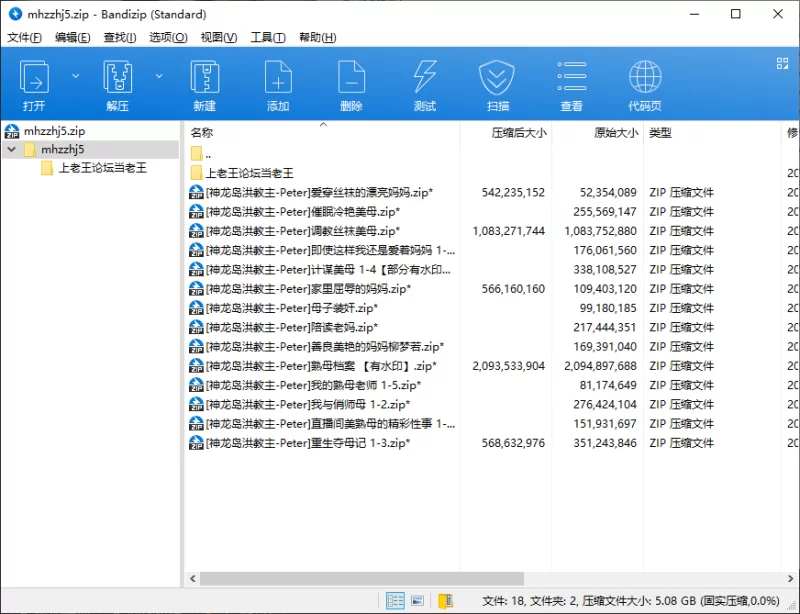Switch to thumbnail view in status bar

pos(419,600)
